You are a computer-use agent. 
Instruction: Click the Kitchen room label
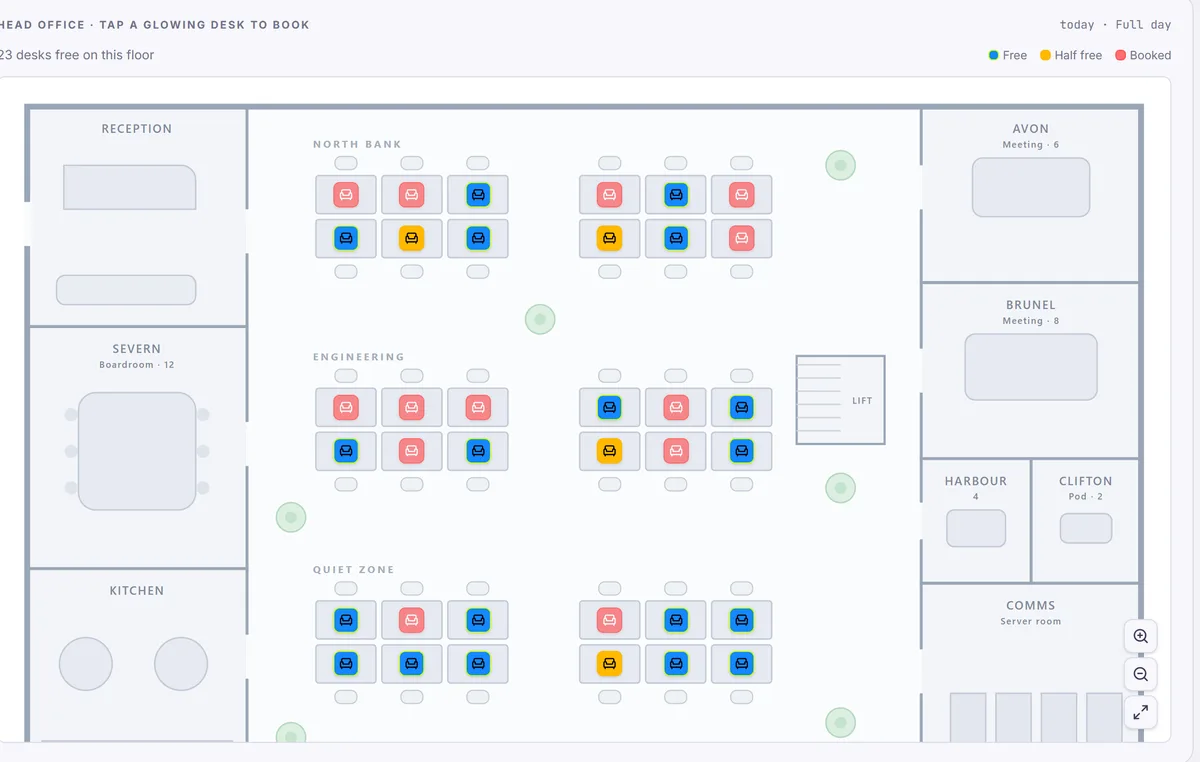pyautogui.click(x=137, y=591)
